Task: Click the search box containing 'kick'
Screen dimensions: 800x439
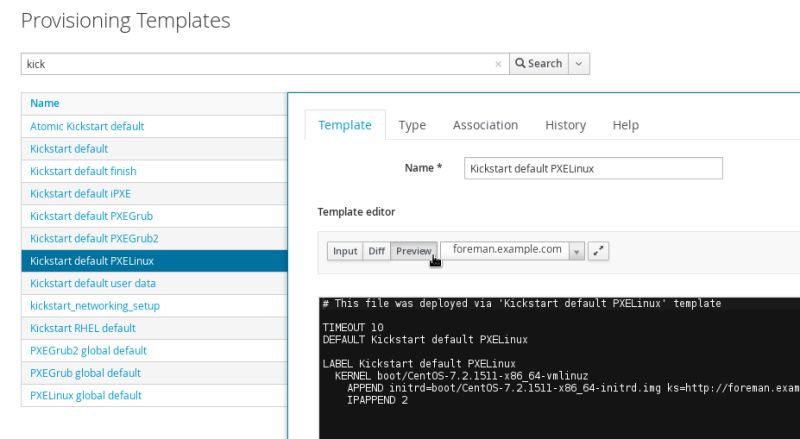Action: 265,64
